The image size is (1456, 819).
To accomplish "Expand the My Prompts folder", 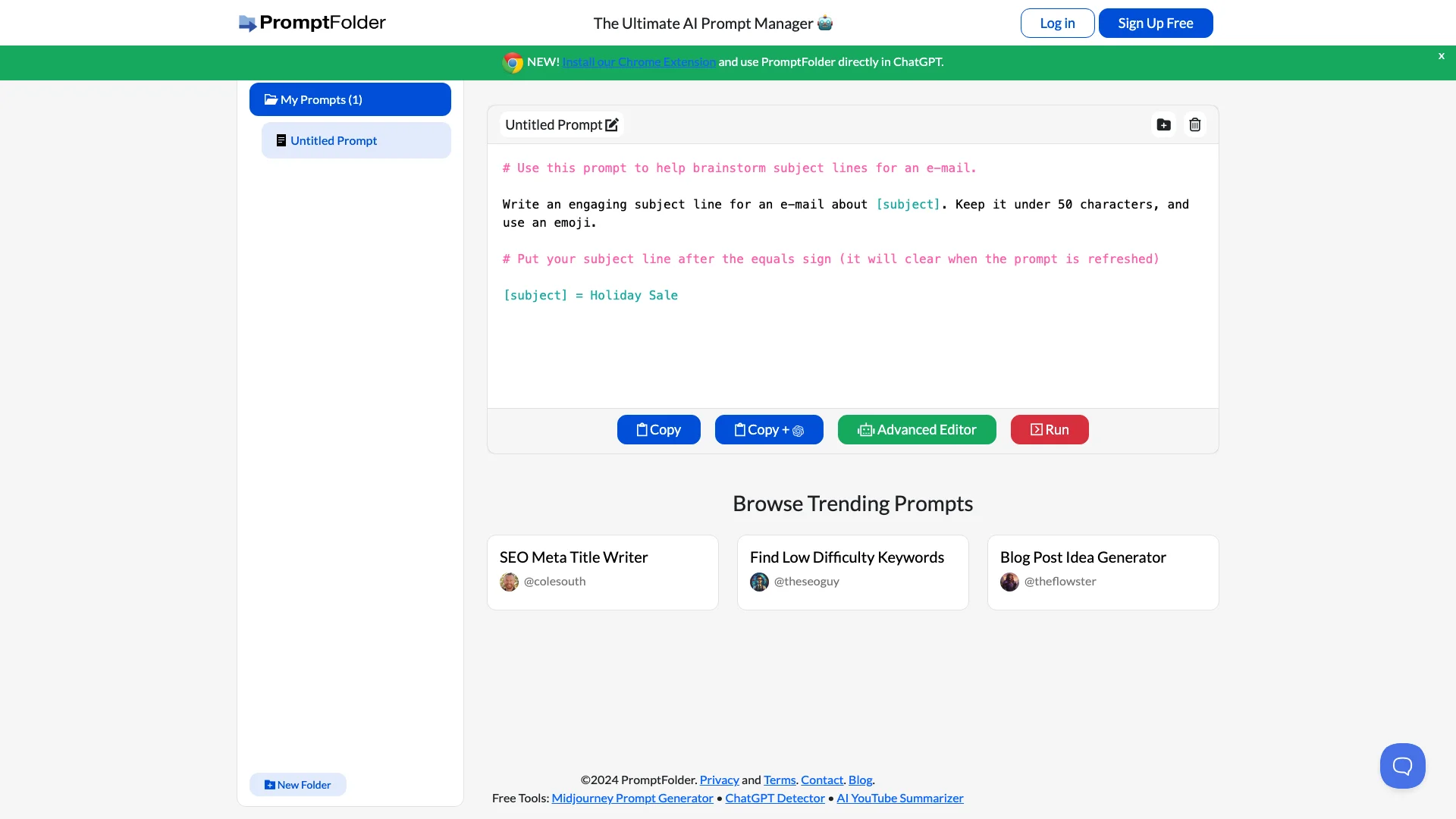I will 350,99.
